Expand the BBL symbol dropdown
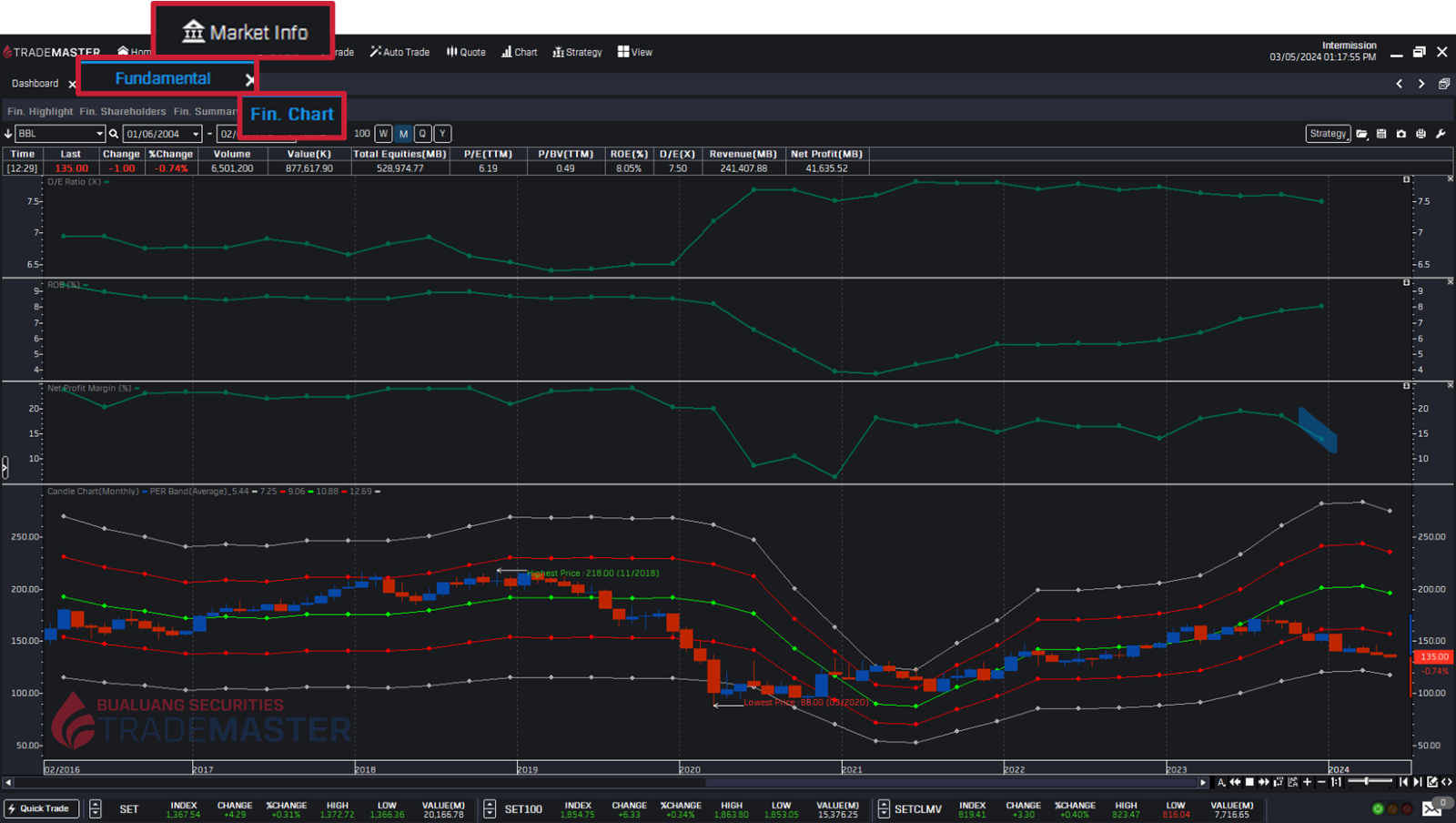The width and height of the screenshot is (1456, 823). tap(99, 134)
